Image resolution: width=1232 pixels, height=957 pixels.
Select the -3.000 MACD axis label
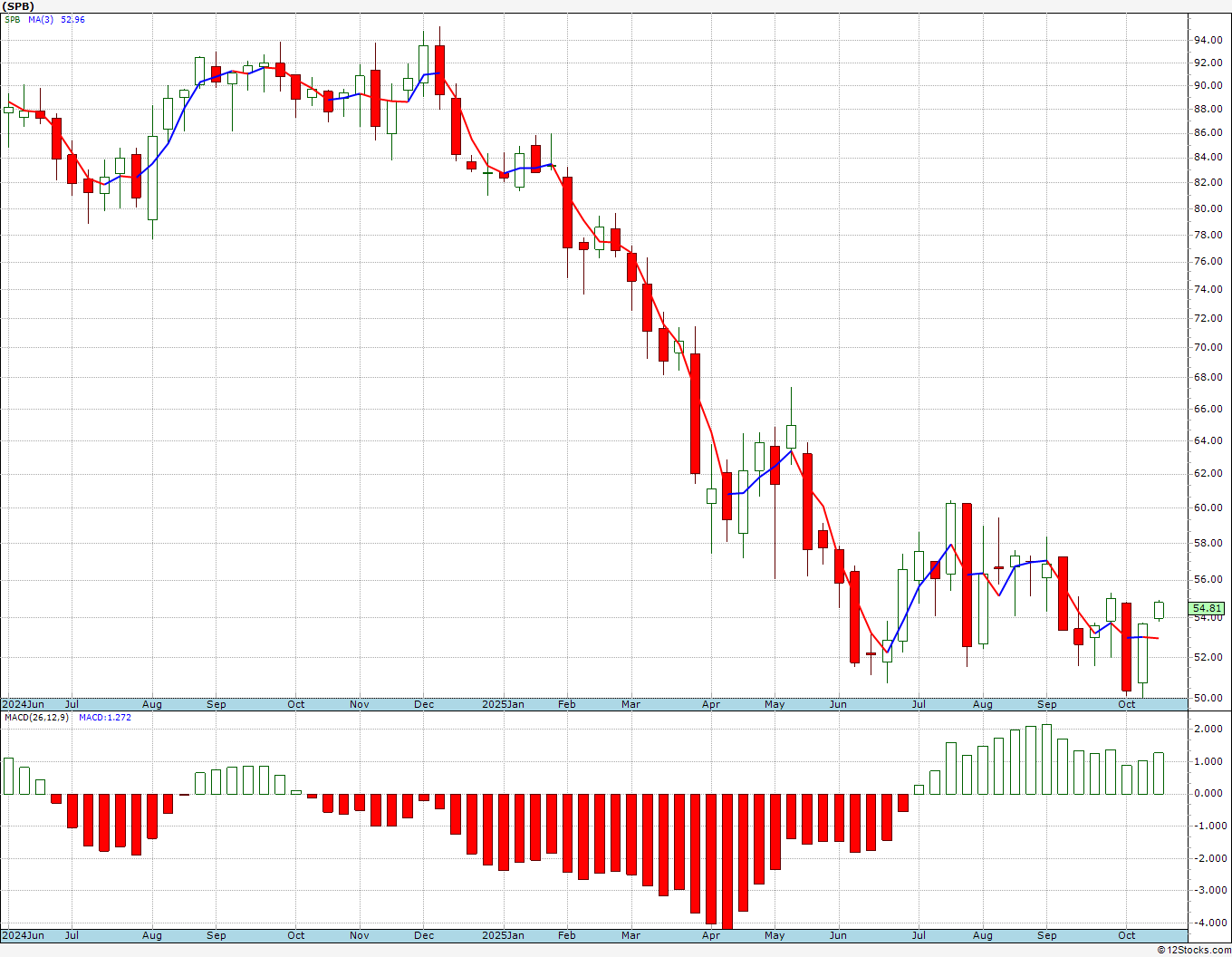click(x=1208, y=891)
